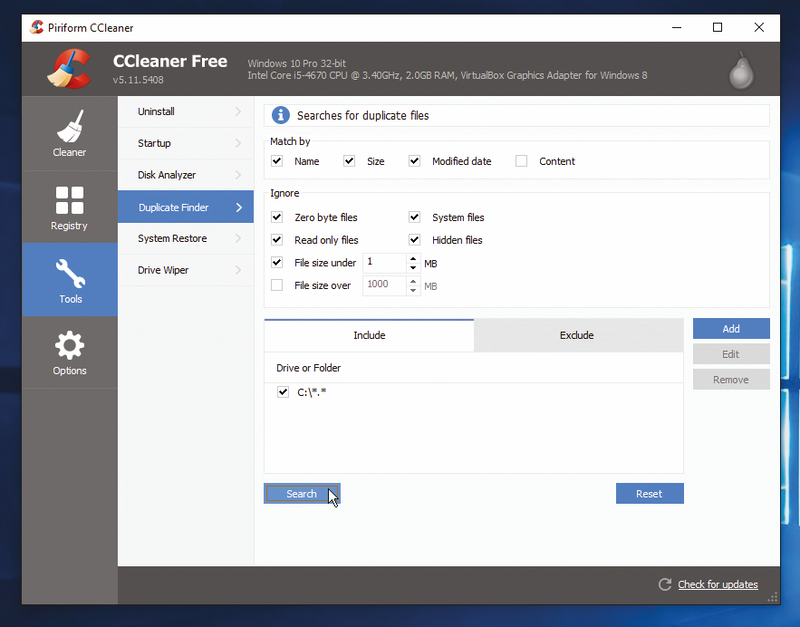800x627 pixels.
Task: Click the pear icon in header
Action: coord(741,71)
